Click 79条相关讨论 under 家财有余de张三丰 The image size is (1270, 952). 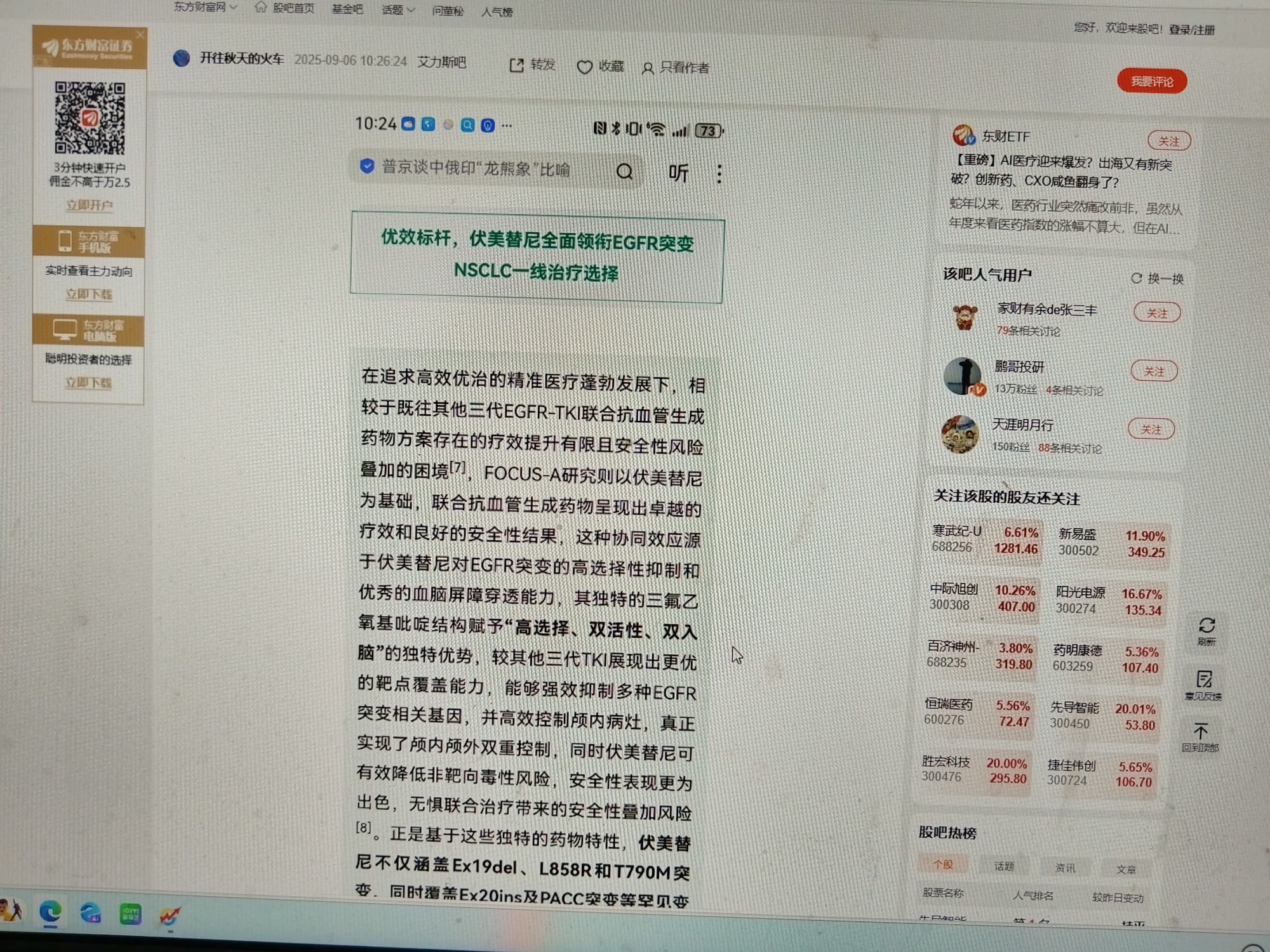1028,331
